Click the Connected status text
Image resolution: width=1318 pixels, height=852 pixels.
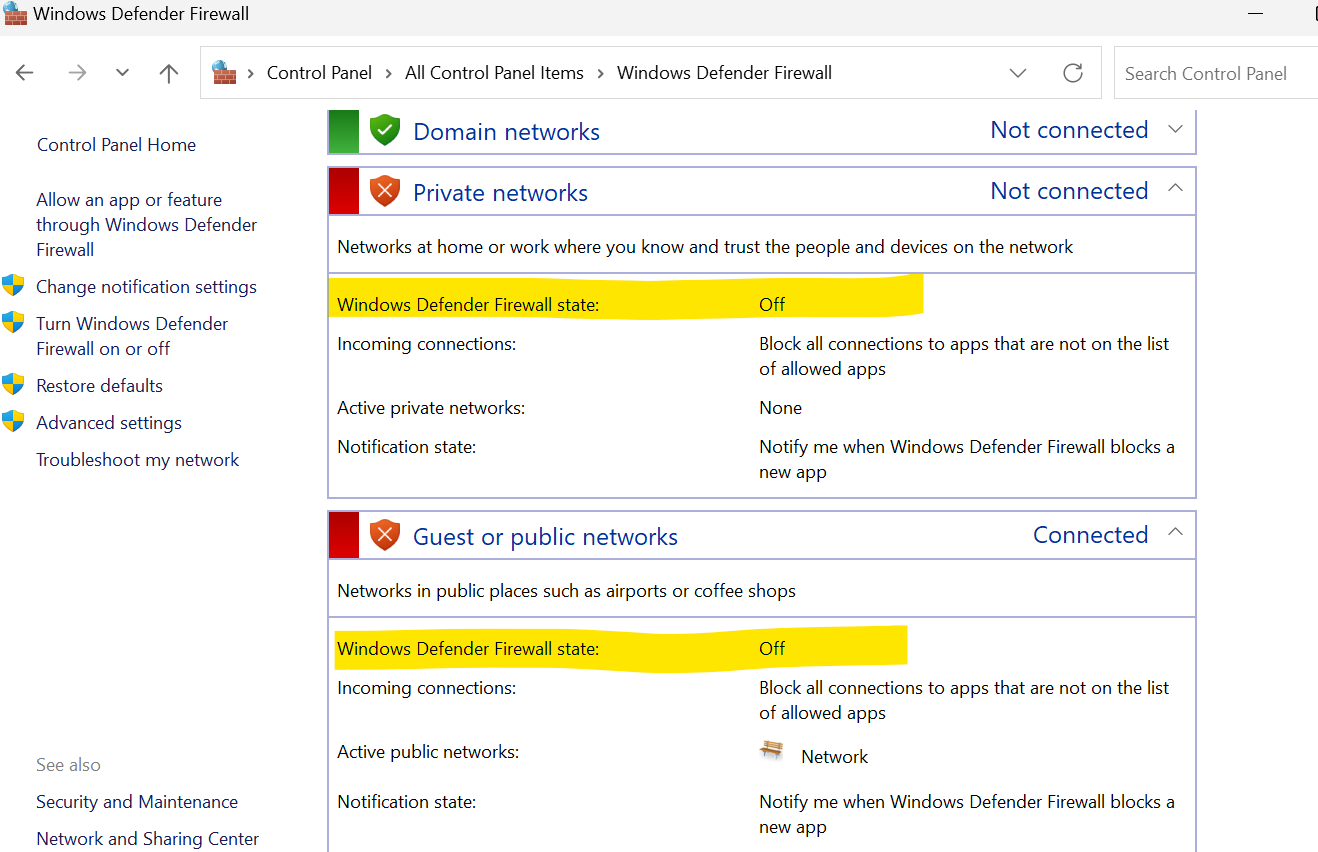coord(1090,535)
